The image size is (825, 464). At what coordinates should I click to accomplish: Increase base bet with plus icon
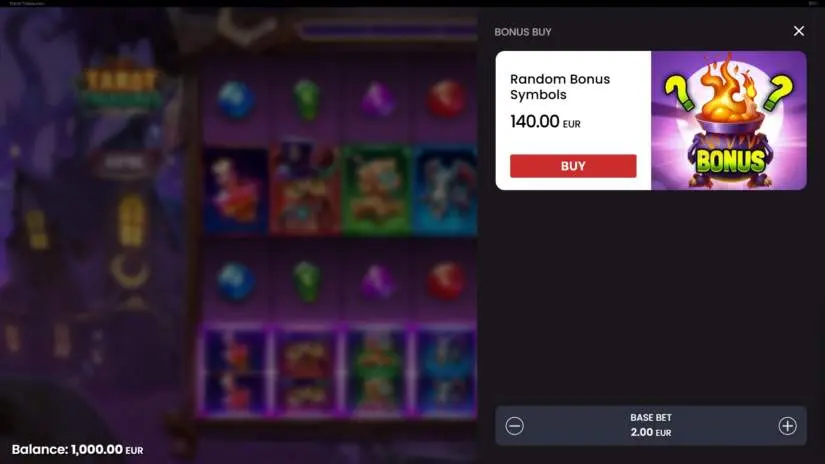coord(788,426)
